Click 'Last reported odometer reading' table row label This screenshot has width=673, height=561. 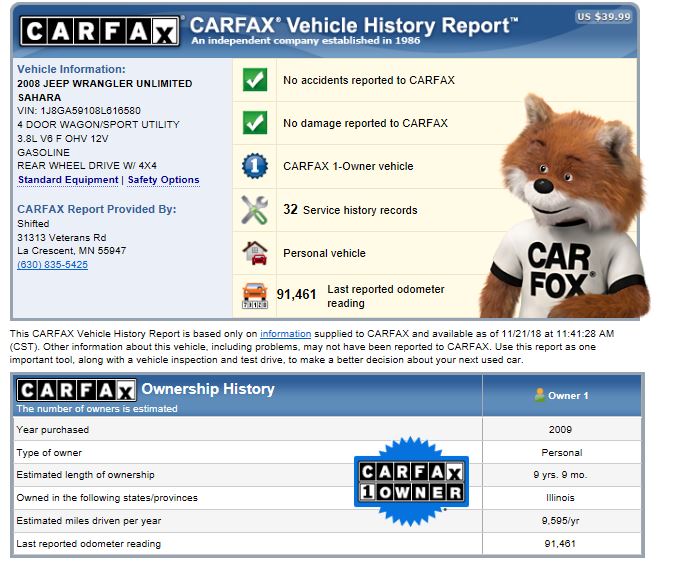tap(88, 544)
